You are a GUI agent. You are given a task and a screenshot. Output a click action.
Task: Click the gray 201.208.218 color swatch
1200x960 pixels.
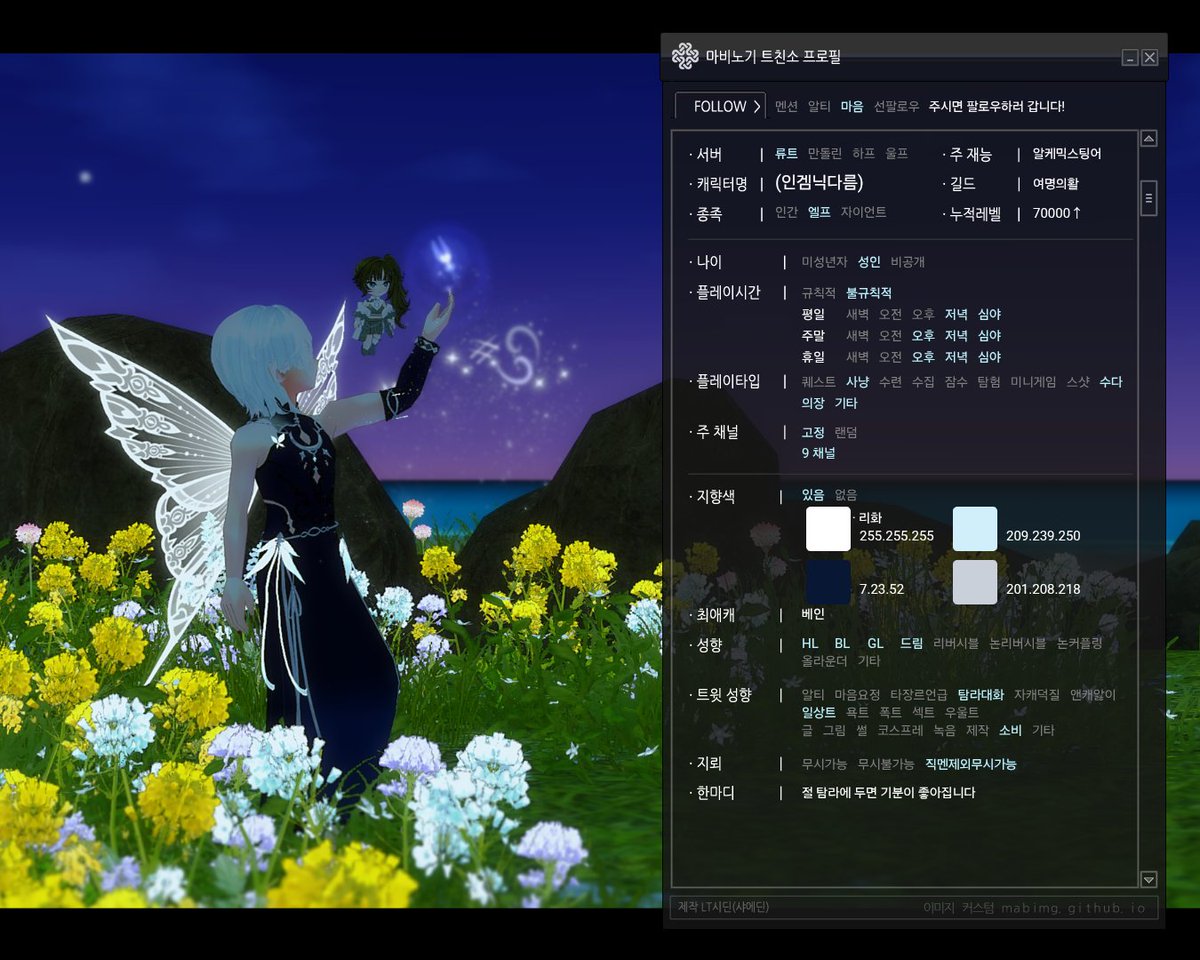coord(975,582)
